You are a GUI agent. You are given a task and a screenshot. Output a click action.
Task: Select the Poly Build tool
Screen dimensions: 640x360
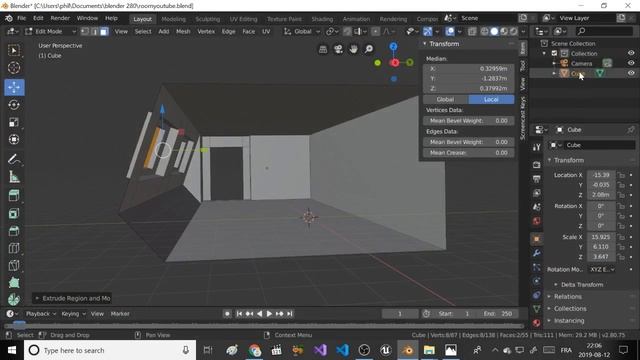(14, 282)
